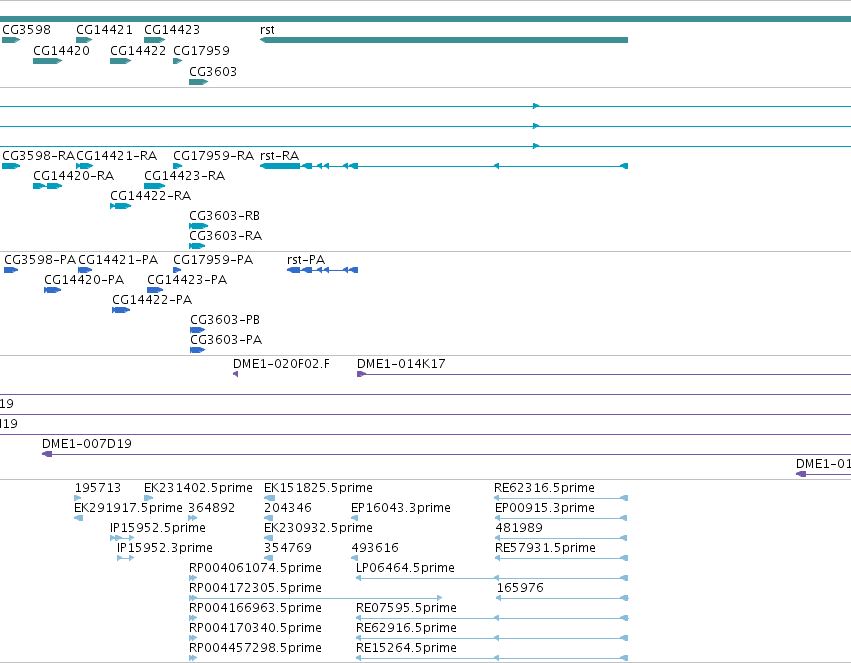Select the RE57931.5prime EST

[545, 549]
